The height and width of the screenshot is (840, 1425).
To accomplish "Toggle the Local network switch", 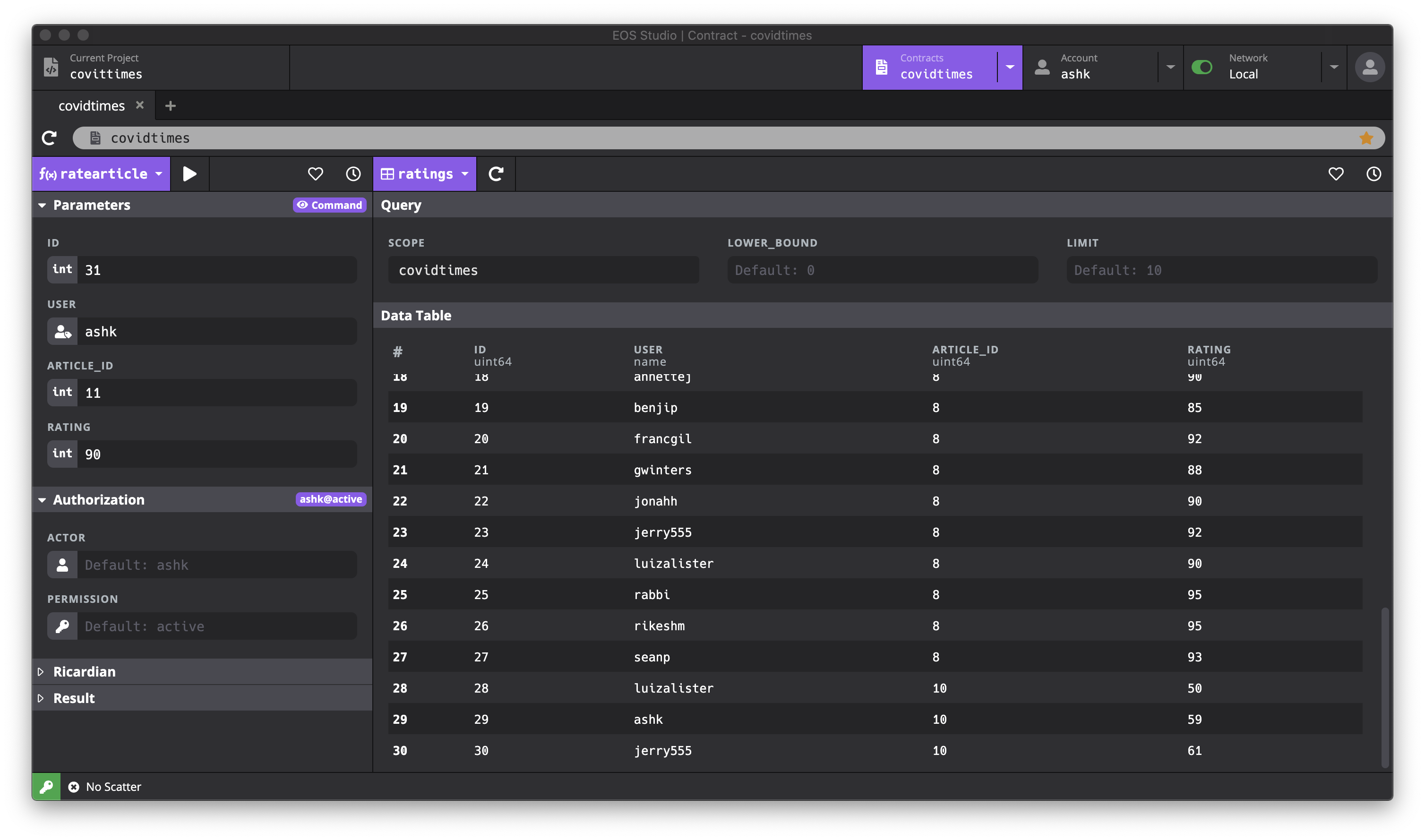I will pos(1202,68).
